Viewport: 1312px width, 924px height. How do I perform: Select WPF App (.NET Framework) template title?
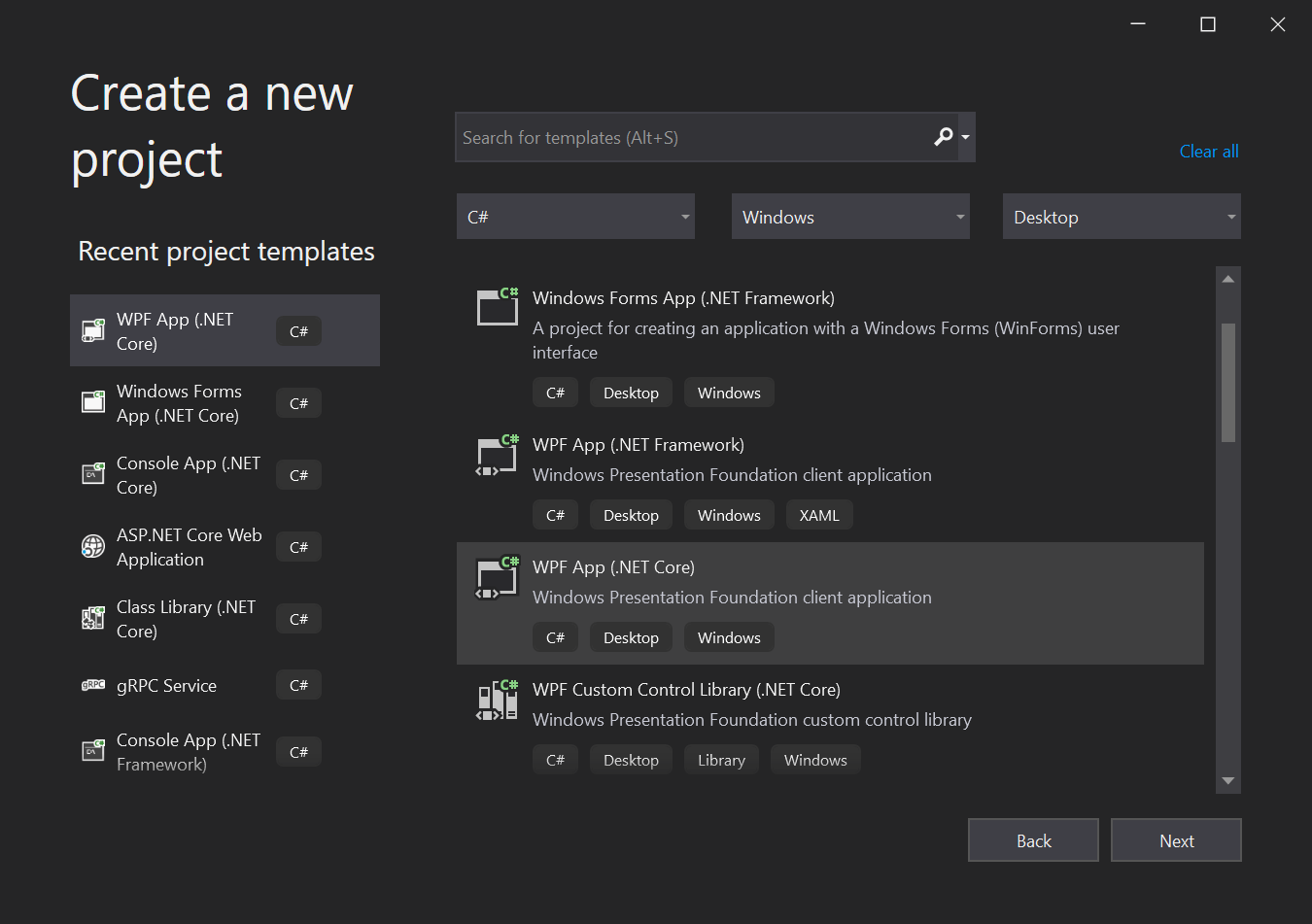coord(639,445)
